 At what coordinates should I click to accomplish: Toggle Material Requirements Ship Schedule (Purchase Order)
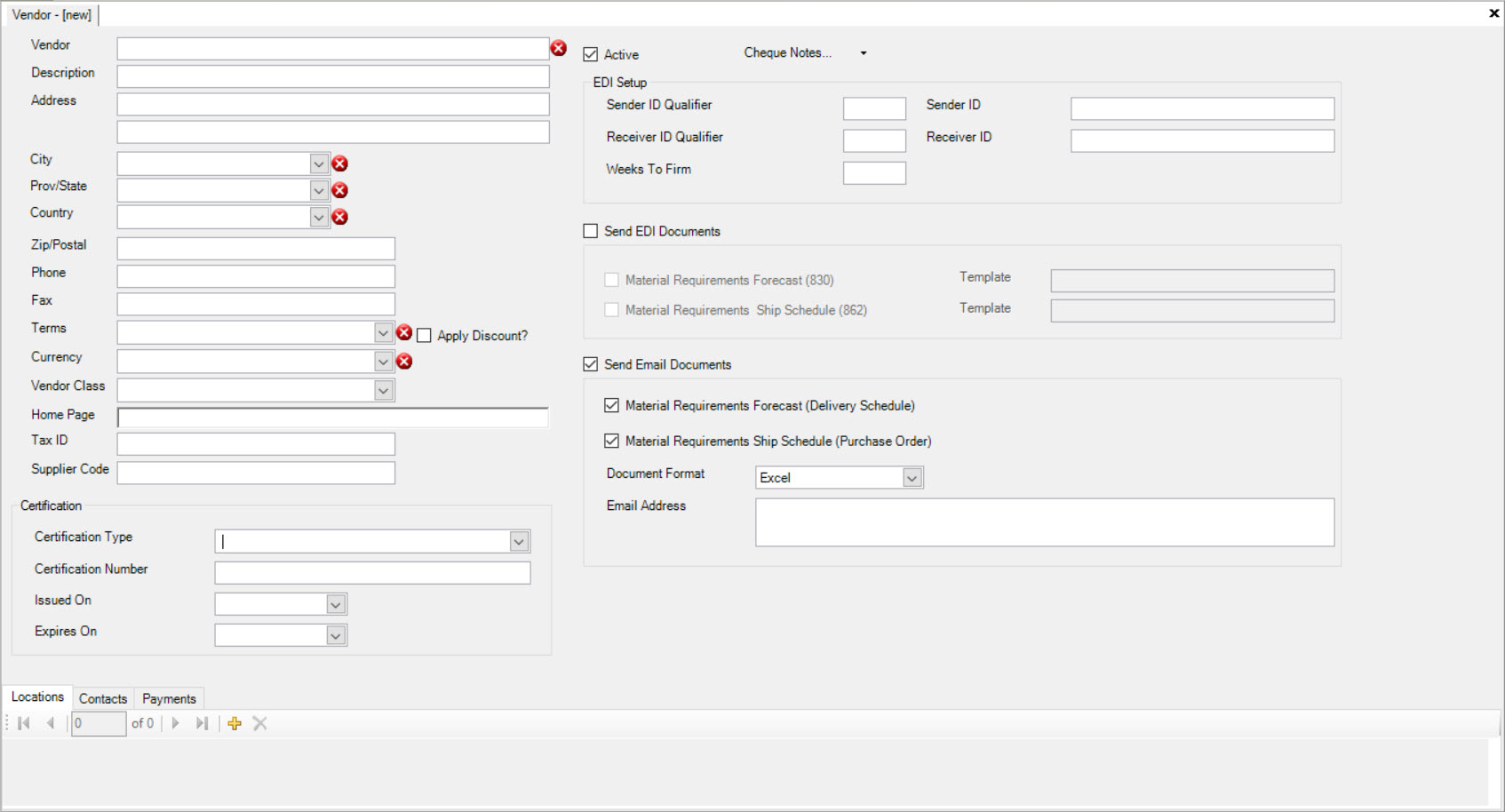pos(611,441)
